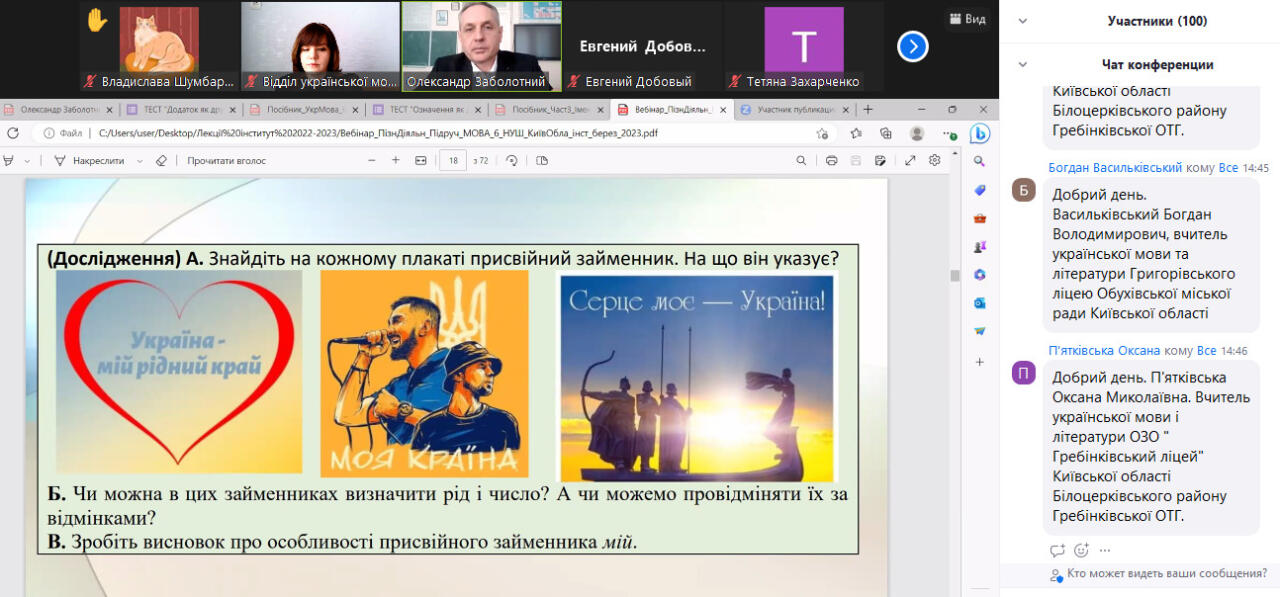1280x597 pixels.
Task: Switch PDF page view layout
Action: pos(542,160)
